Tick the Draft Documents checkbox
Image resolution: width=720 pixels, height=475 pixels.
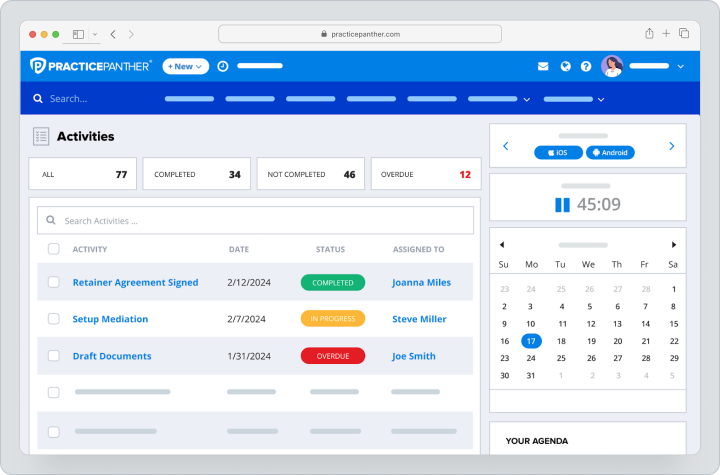[x=54, y=356]
